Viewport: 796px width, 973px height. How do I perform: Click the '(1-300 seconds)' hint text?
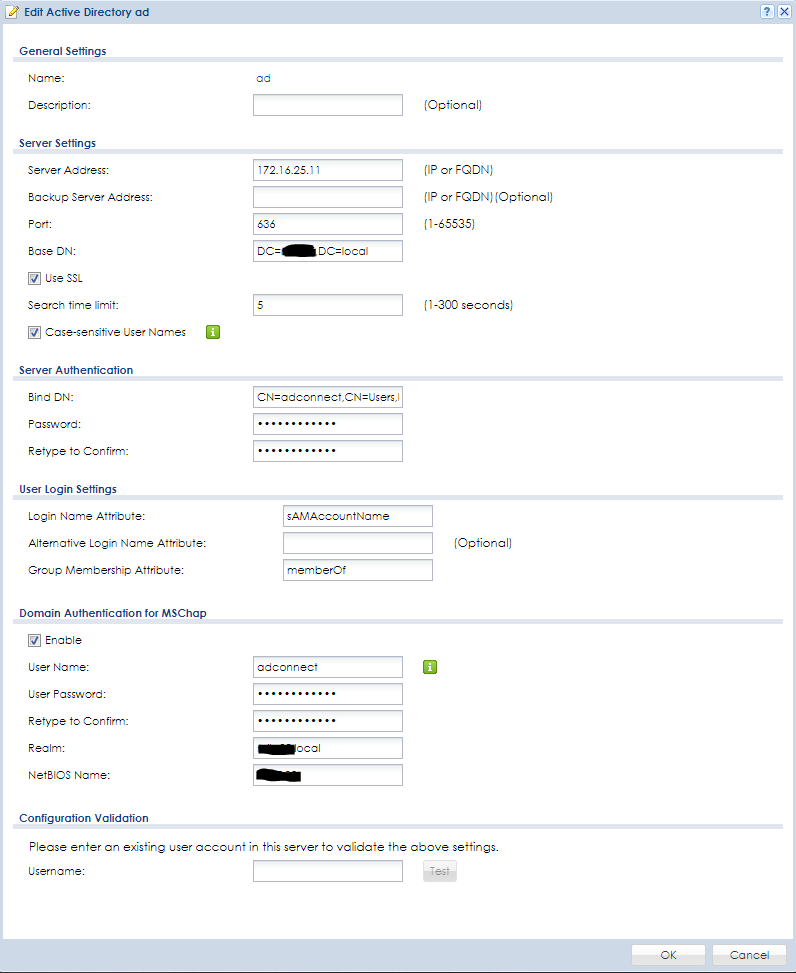coord(468,305)
